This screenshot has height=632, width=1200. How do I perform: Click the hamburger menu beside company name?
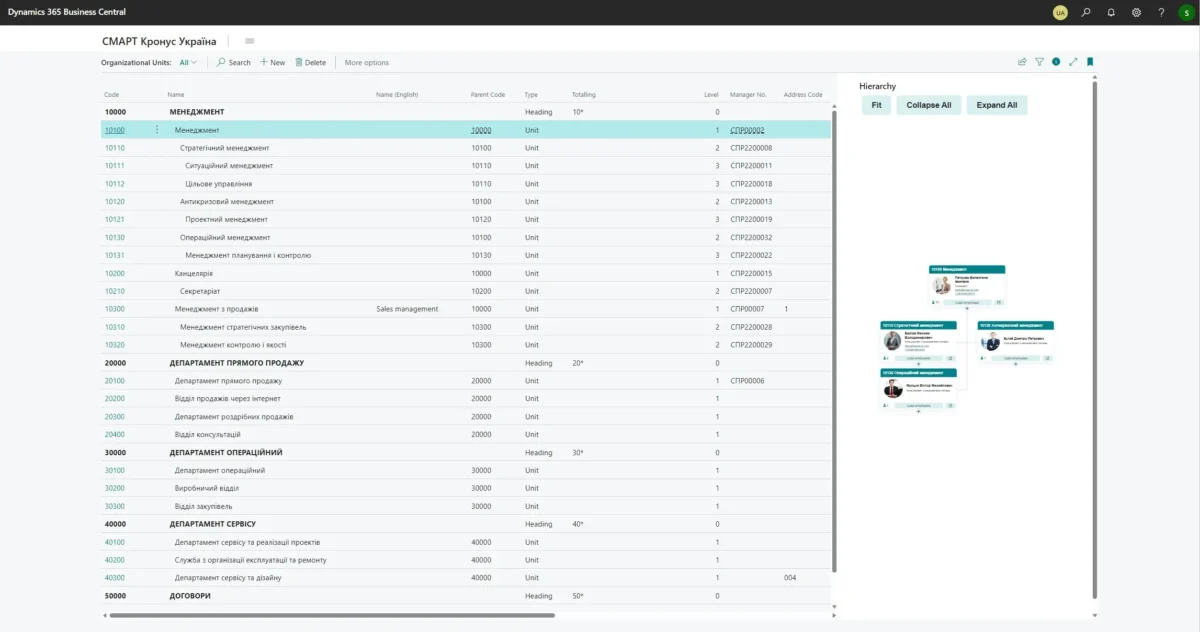[x=249, y=41]
